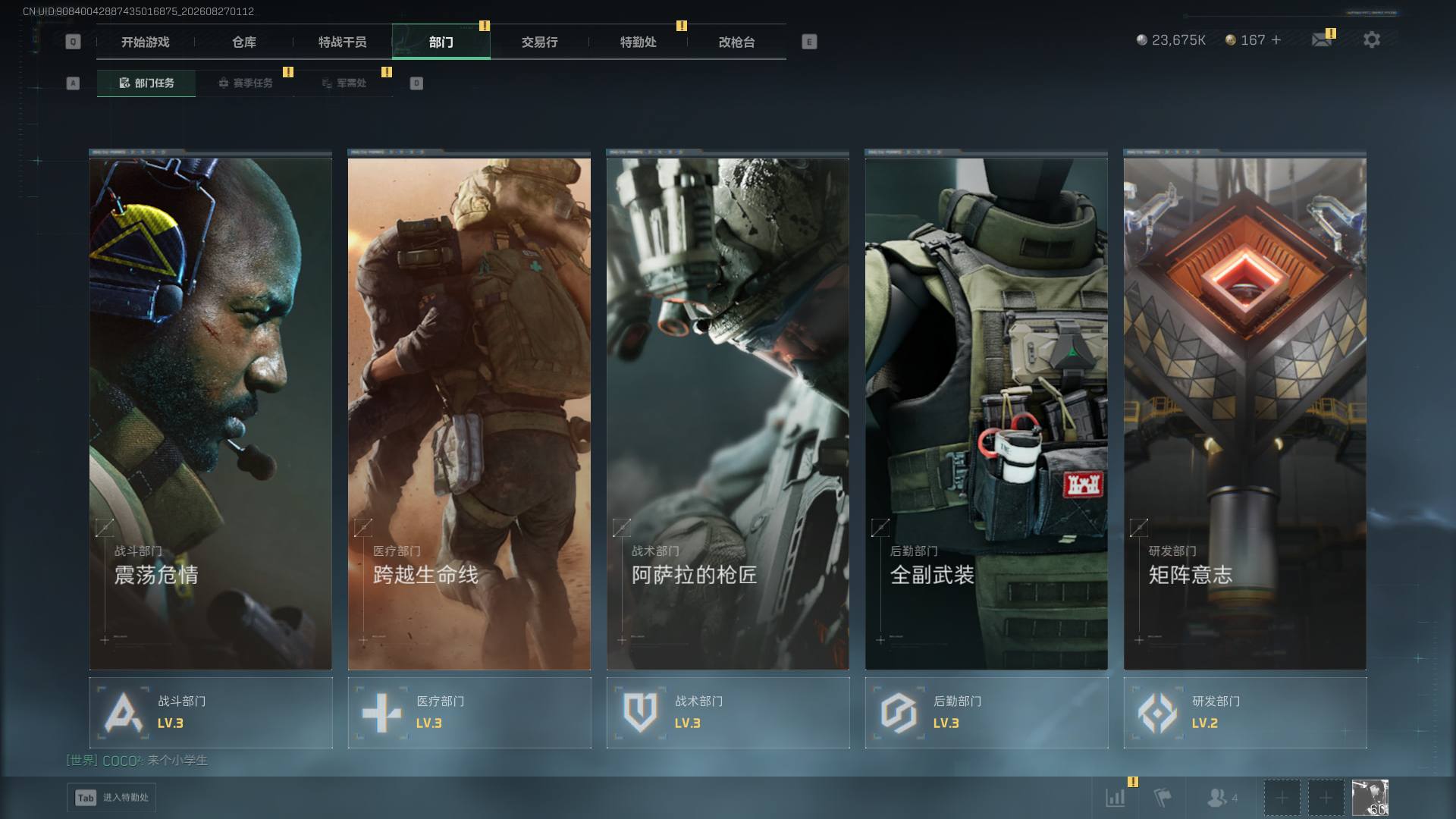
Task: Switch to the 赛季任务 sub-tab
Action: tap(245, 83)
